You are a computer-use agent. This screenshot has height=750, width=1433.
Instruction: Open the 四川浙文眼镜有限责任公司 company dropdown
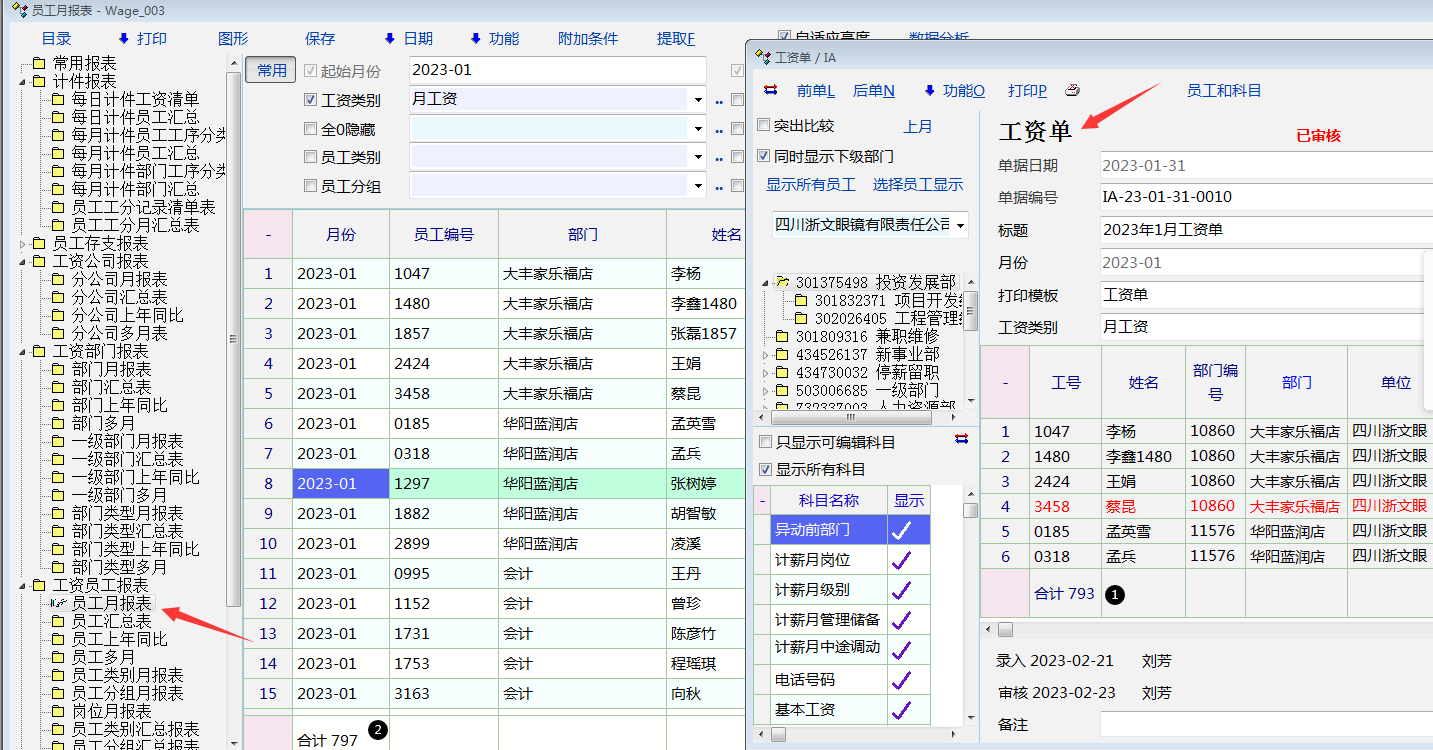pyautogui.click(x=961, y=225)
